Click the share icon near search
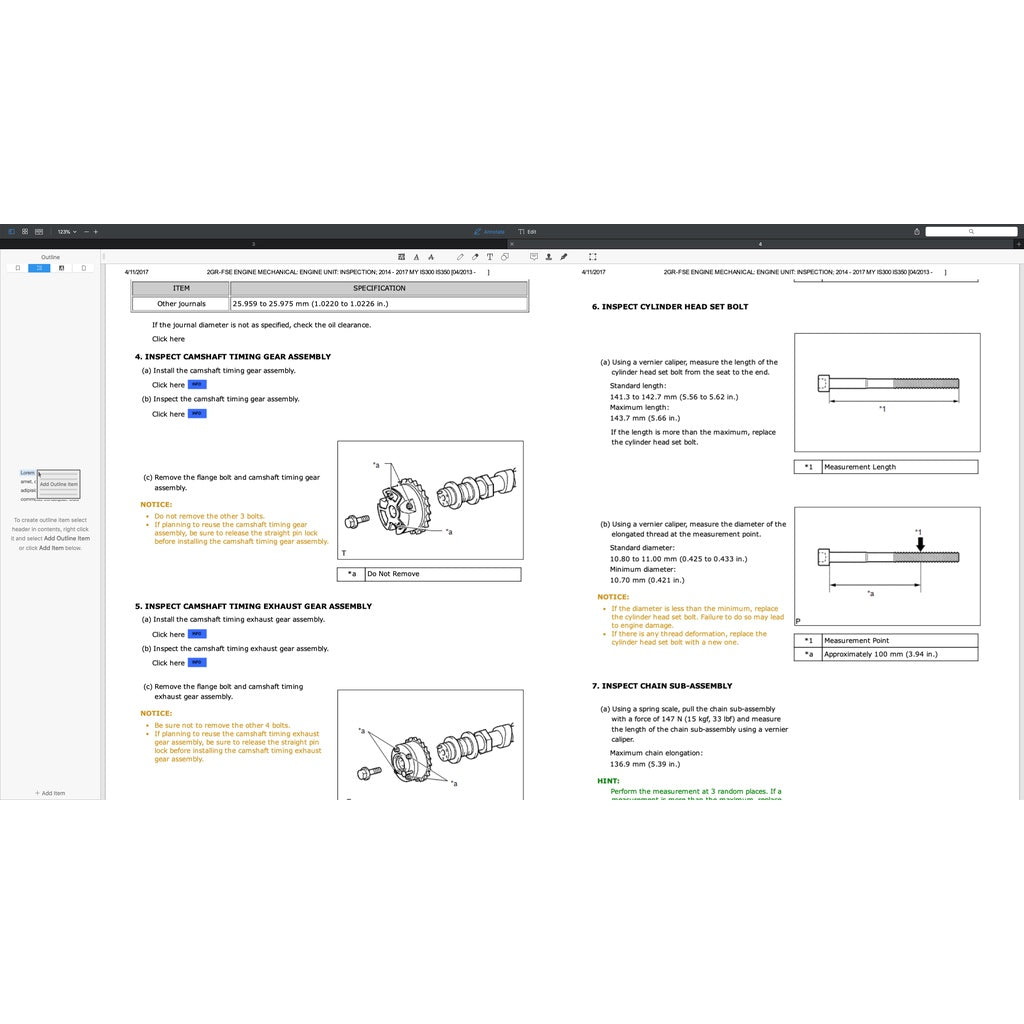The image size is (1024, 1024). tap(917, 231)
